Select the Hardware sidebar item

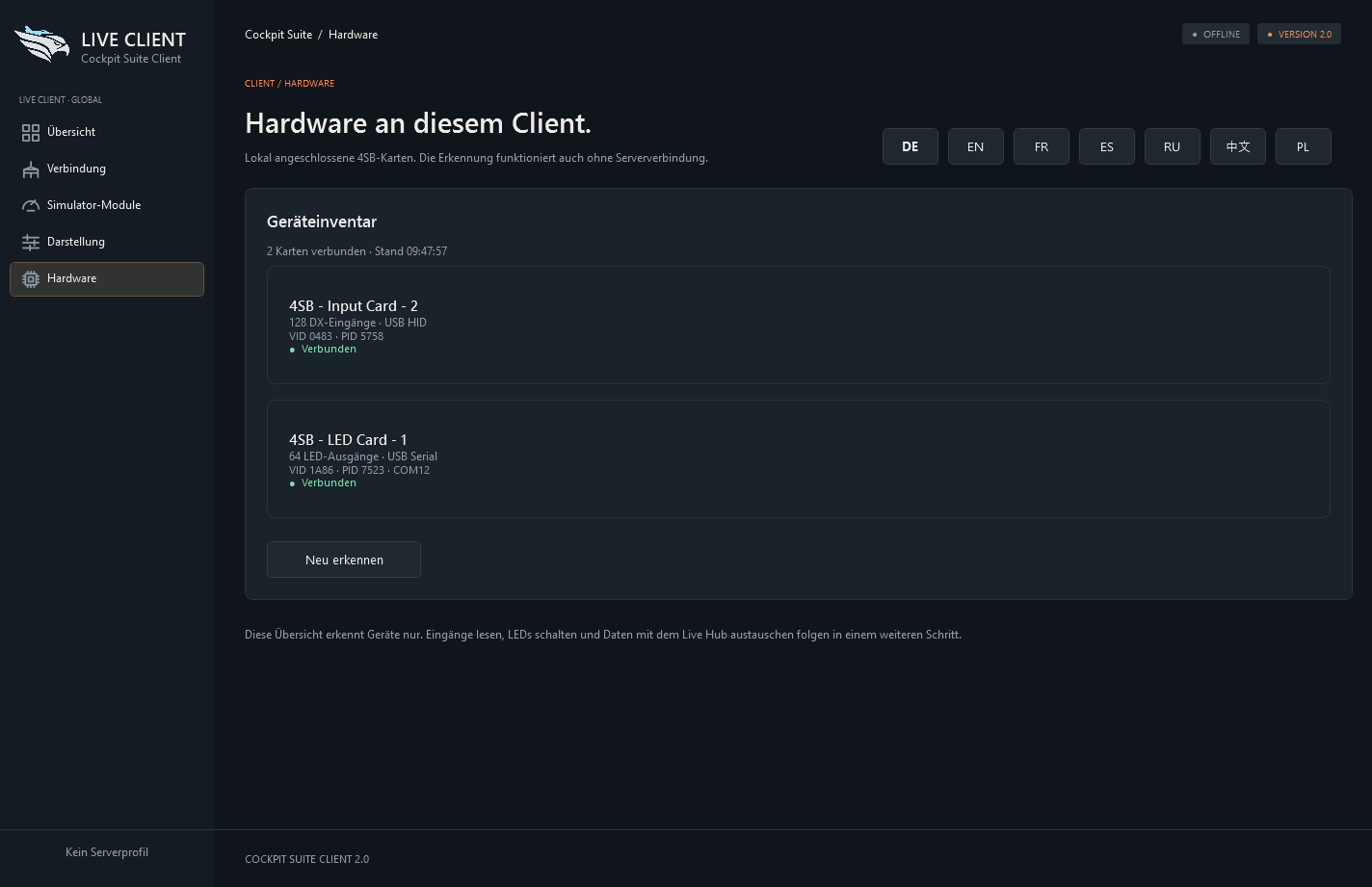107,279
